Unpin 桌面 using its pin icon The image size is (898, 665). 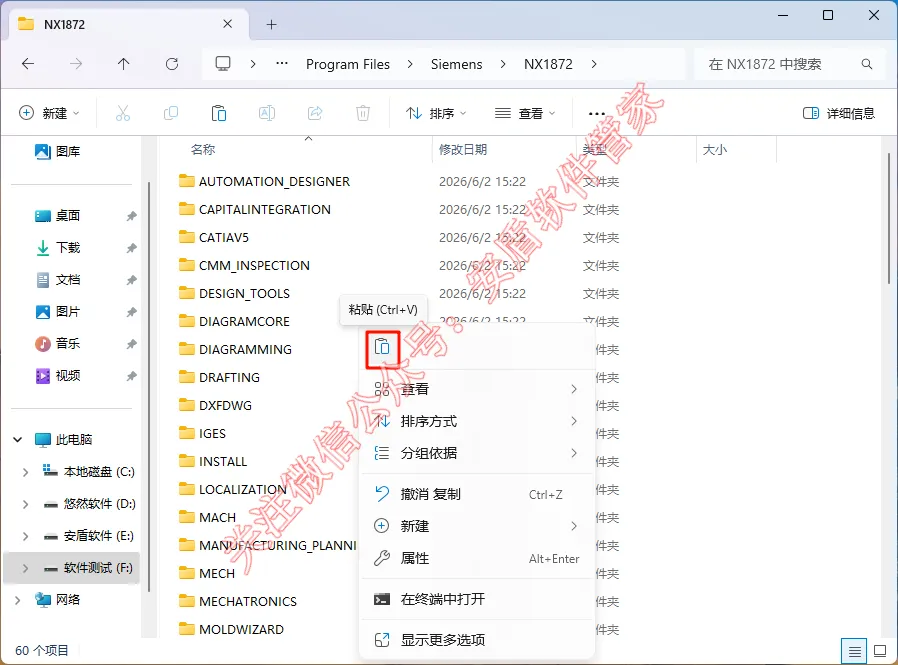click(x=132, y=216)
